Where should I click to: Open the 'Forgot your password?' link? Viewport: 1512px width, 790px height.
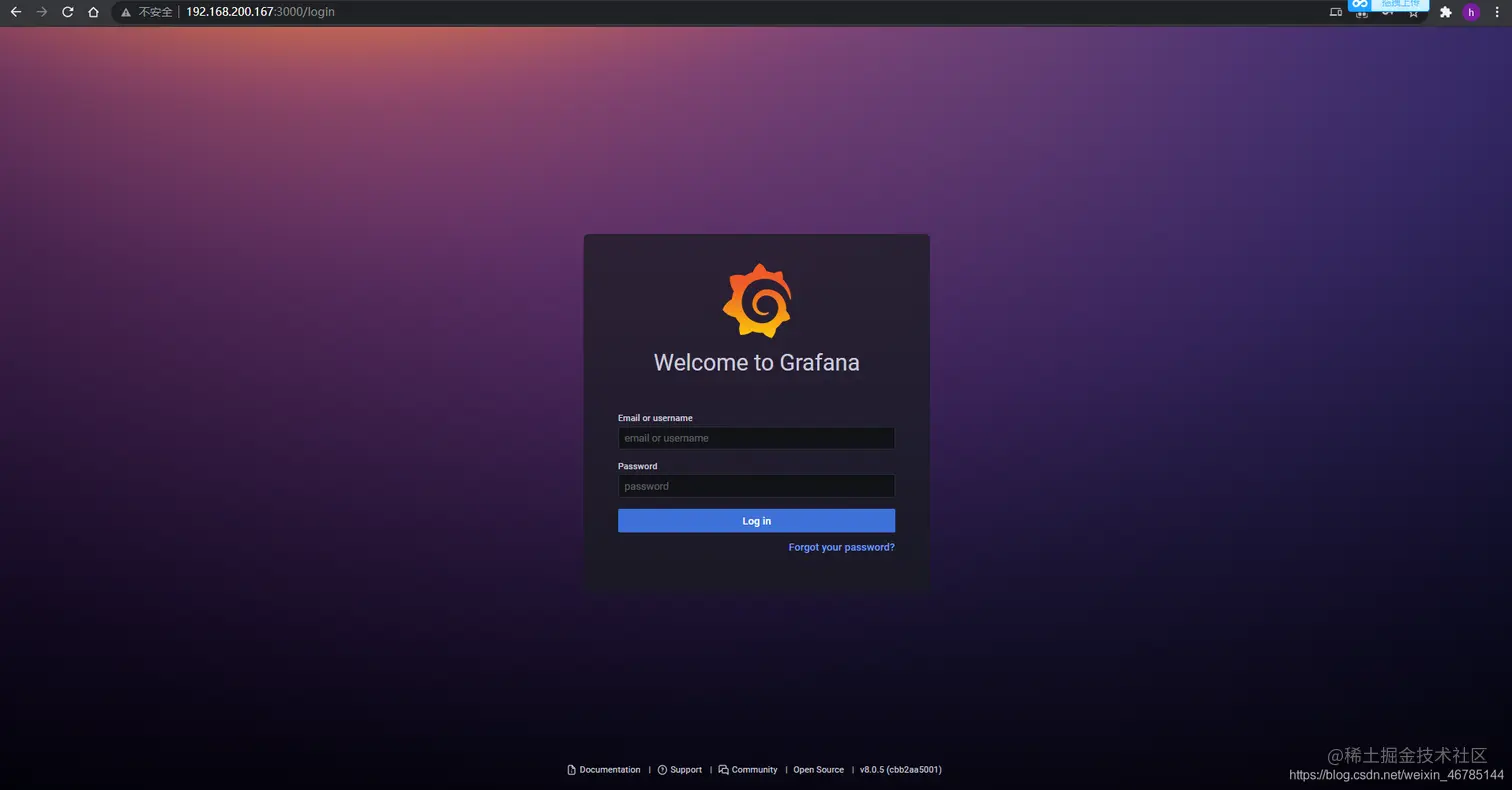(841, 548)
